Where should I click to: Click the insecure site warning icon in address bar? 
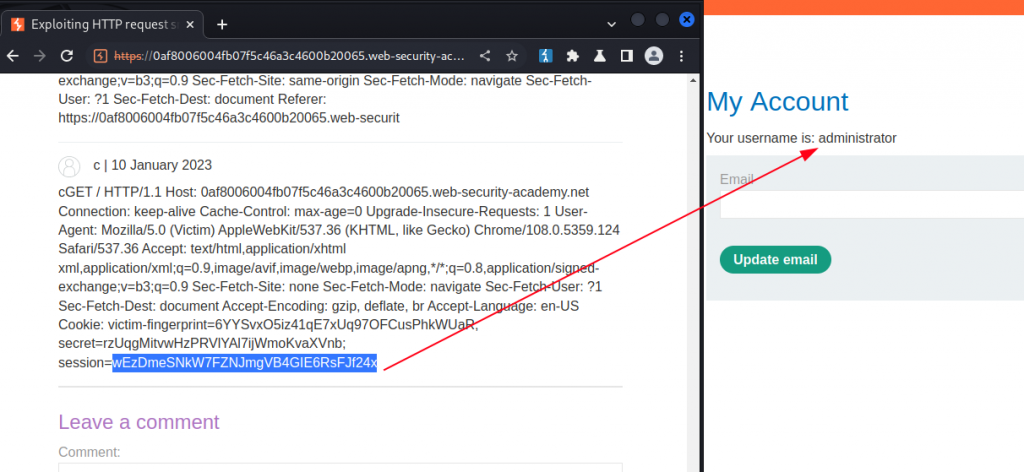pyautogui.click(x=100, y=56)
